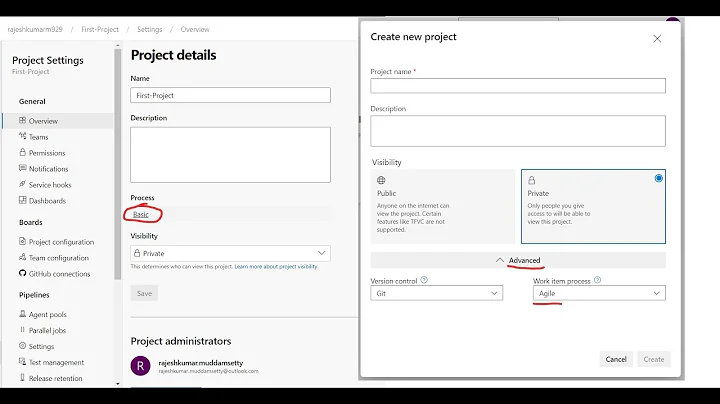Click Settings breadcrumb link
The height and width of the screenshot is (404, 720).
coord(150,29)
